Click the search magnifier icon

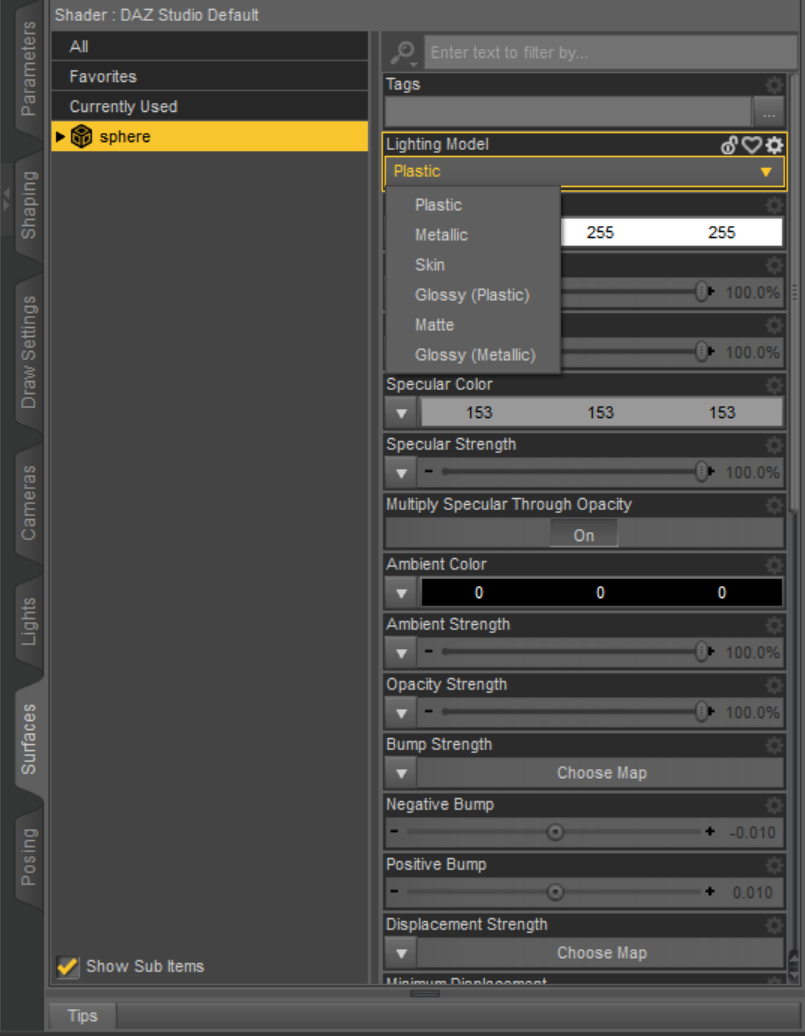(402, 53)
